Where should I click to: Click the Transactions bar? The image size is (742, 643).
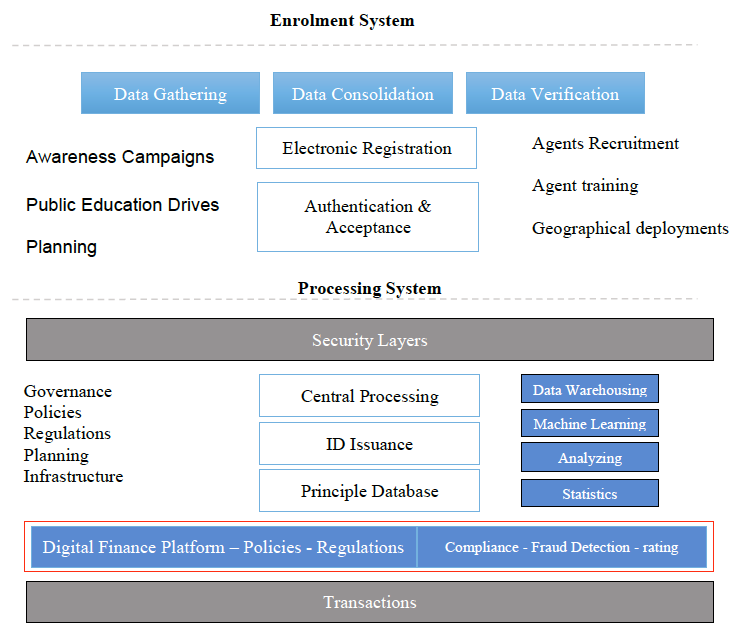[x=370, y=602]
